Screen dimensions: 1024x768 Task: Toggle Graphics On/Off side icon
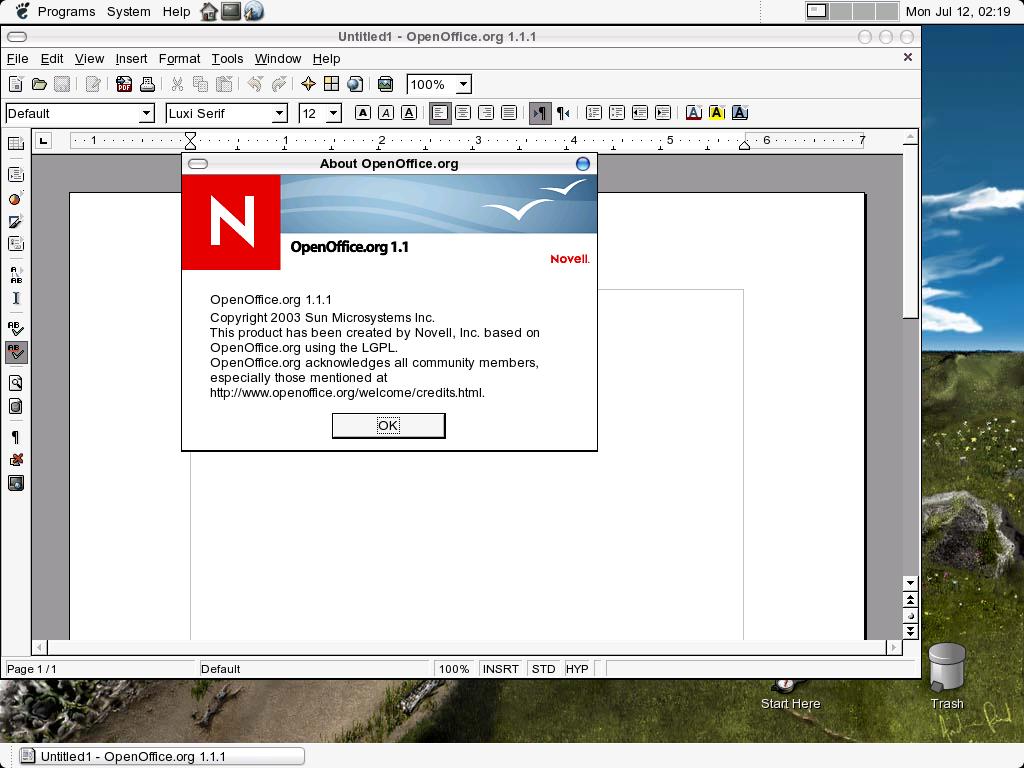pos(16,460)
